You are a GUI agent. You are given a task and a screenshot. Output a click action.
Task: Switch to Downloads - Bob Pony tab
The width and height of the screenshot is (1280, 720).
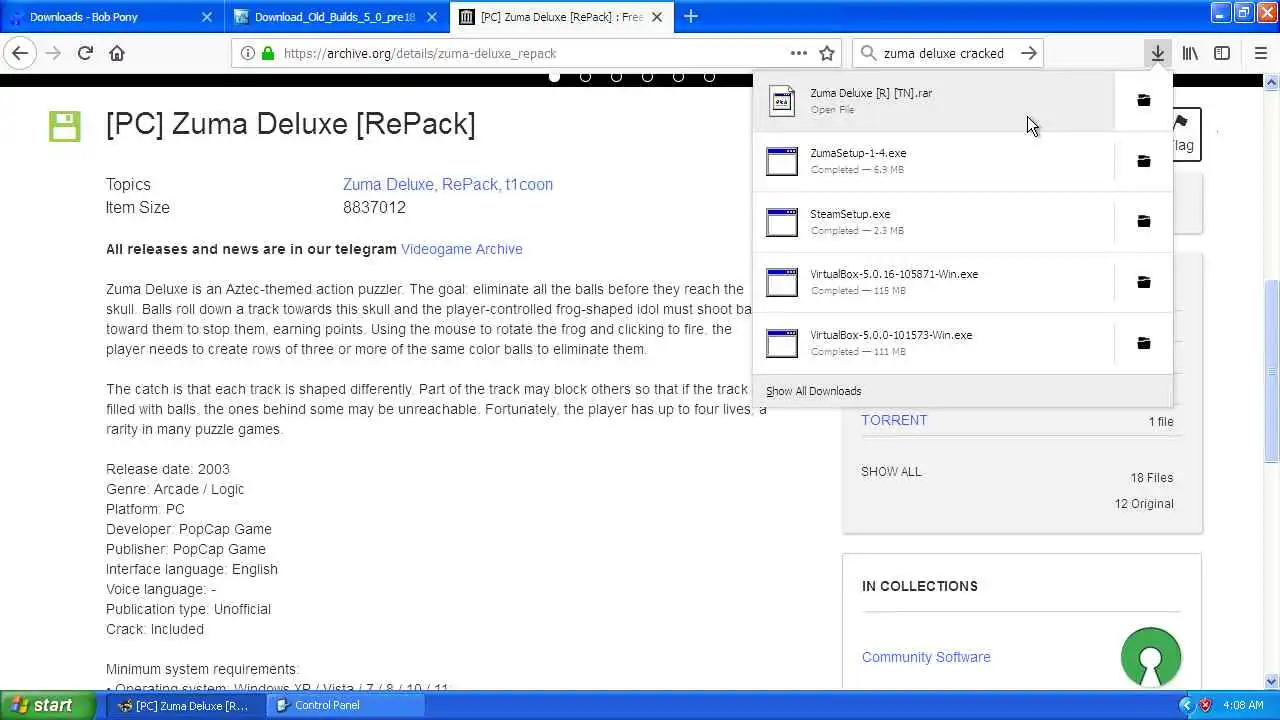(x=111, y=17)
